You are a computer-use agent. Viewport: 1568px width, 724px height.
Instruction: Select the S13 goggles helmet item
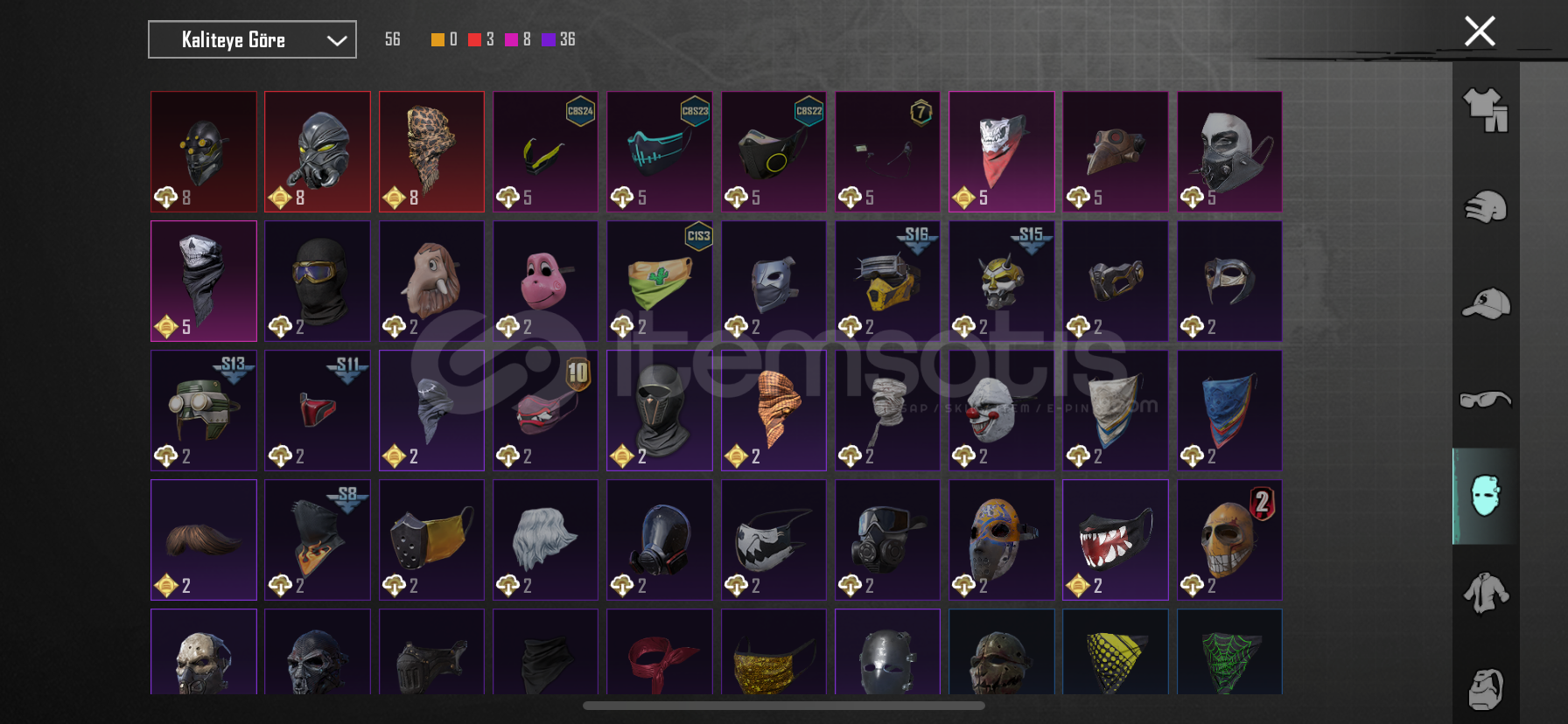click(204, 410)
